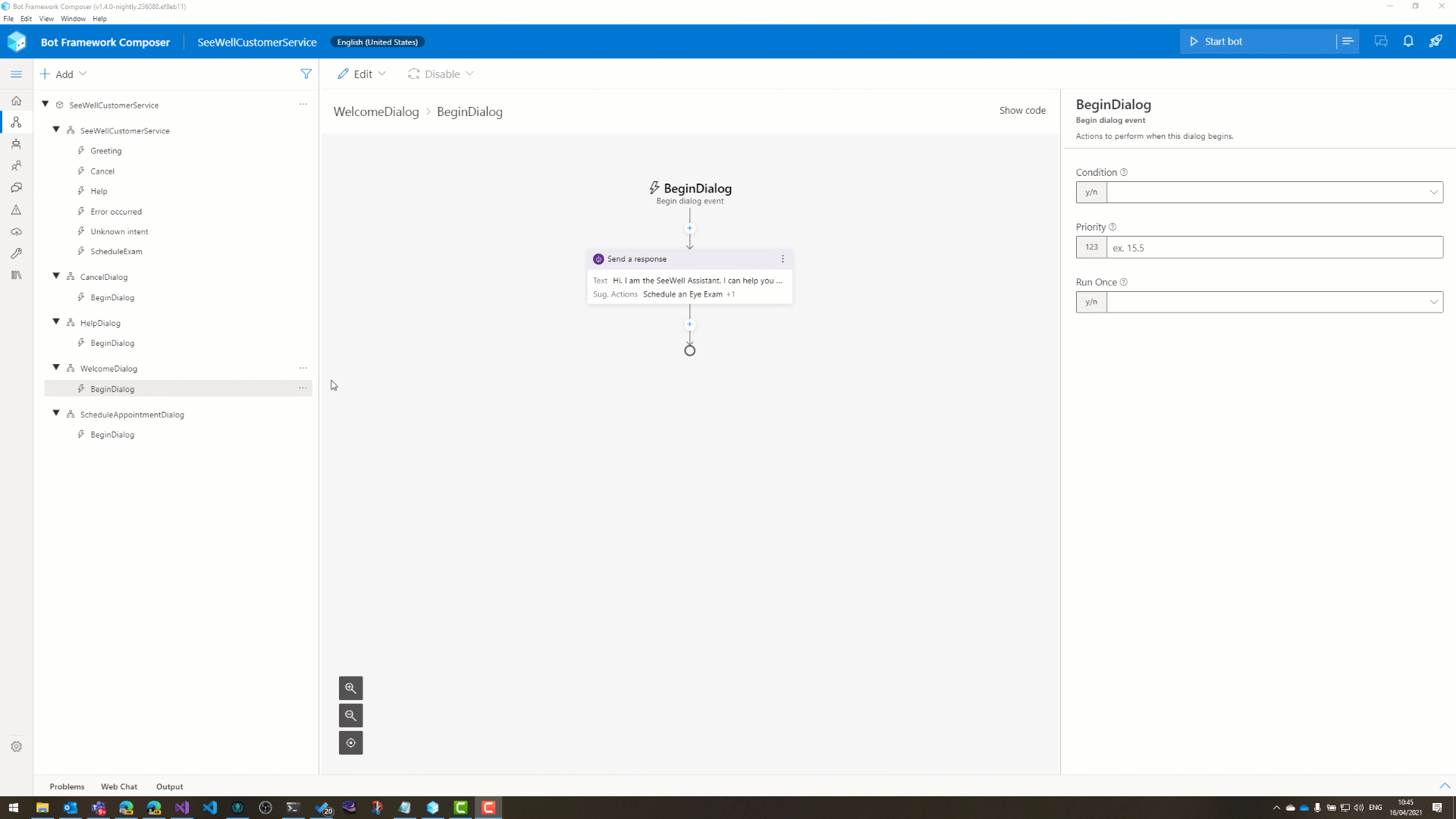Collapse the SeeWellCustomerService root node

pyautogui.click(x=45, y=104)
